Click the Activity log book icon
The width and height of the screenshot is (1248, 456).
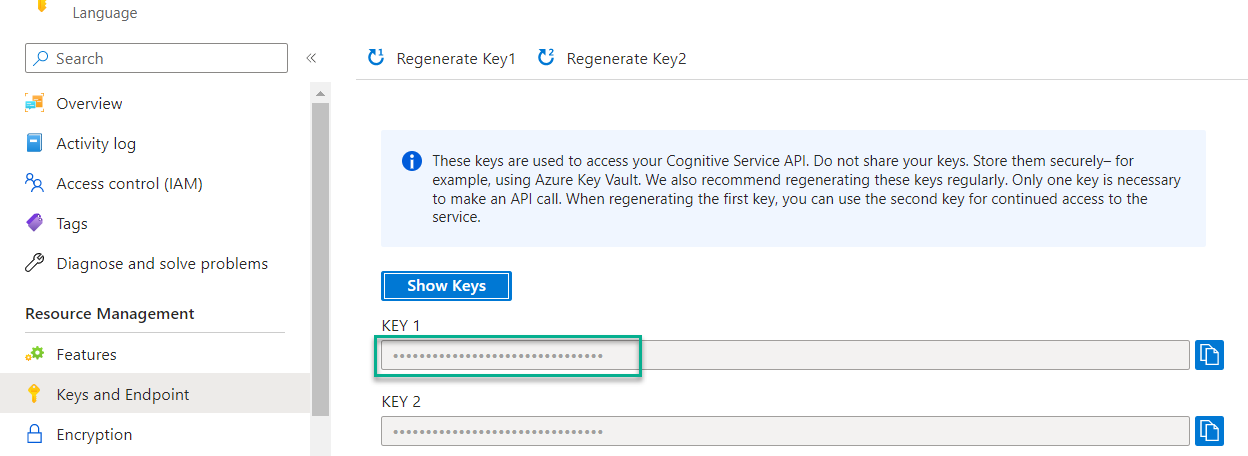tap(35, 143)
